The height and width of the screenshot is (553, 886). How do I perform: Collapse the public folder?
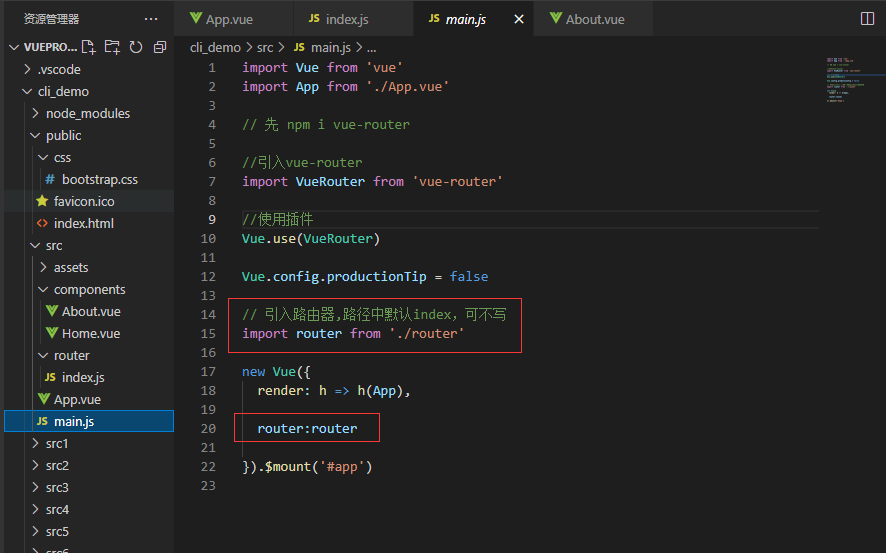coord(36,135)
